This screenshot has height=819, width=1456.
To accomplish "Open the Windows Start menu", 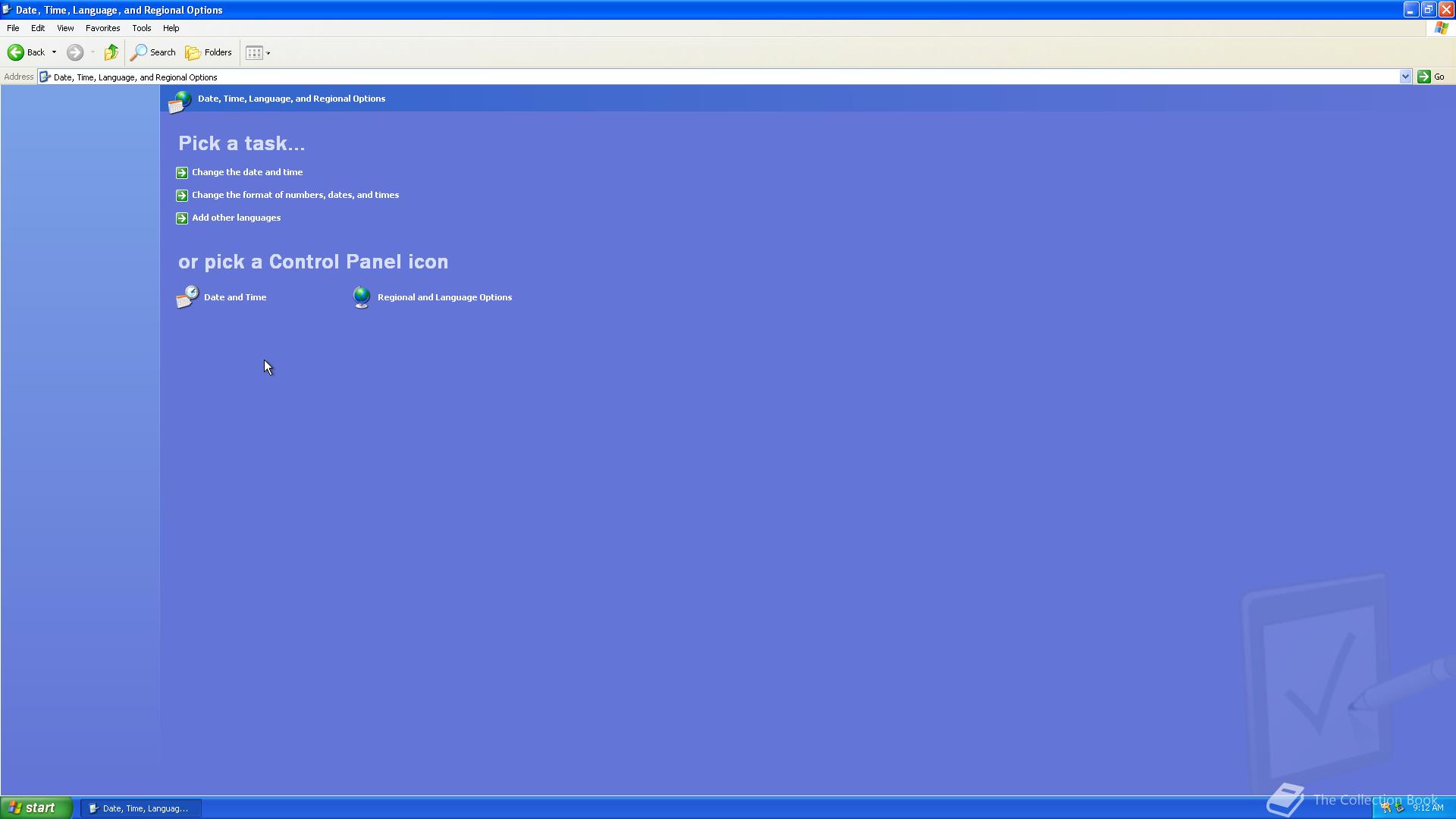I will (36, 808).
